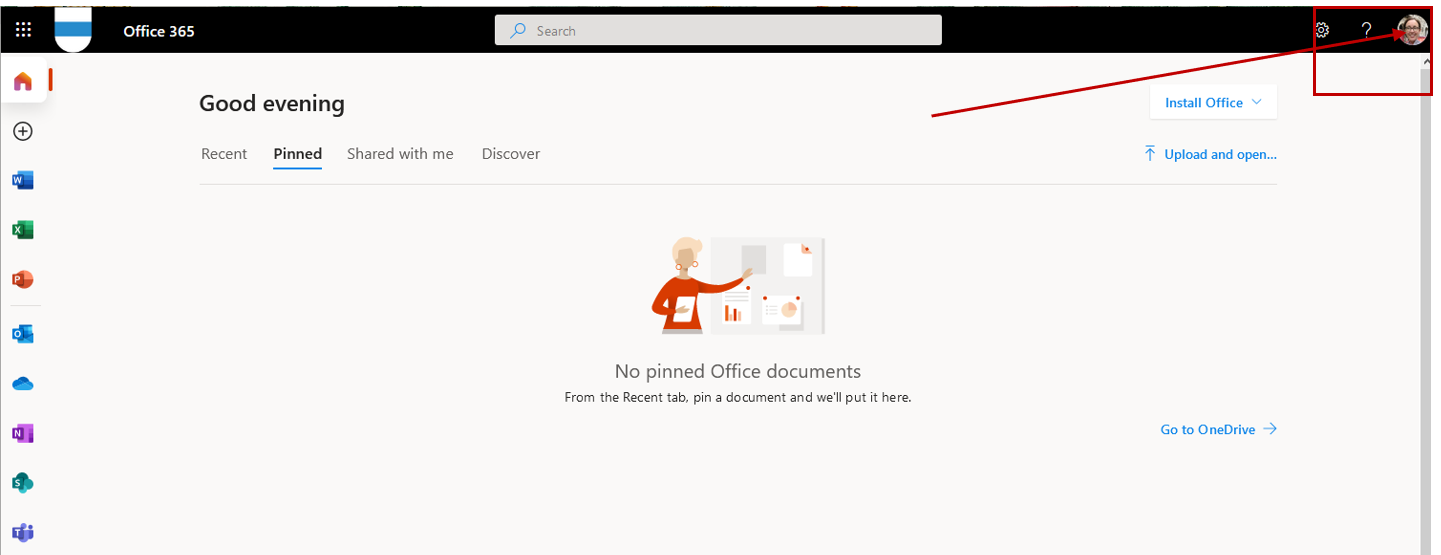Open OneDrive cloud icon in sidebar
Viewport: 1441px width, 555px height.
coord(23,384)
